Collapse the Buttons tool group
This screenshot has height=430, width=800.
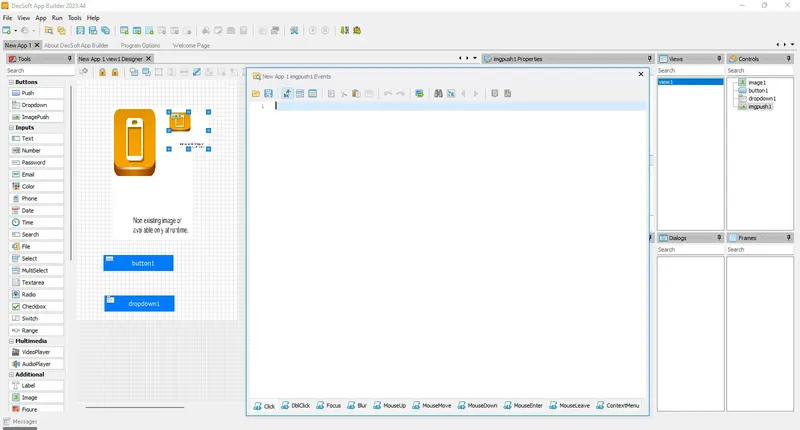coord(11,82)
